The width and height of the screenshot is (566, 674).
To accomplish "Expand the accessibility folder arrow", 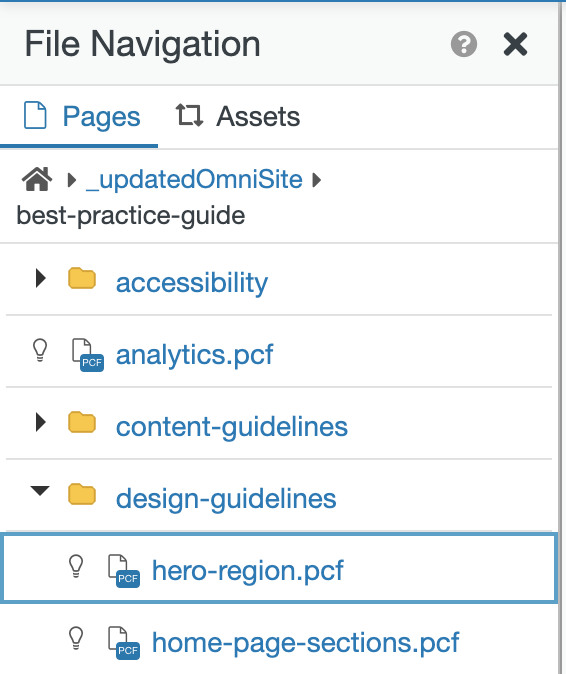I will pyautogui.click(x=40, y=278).
